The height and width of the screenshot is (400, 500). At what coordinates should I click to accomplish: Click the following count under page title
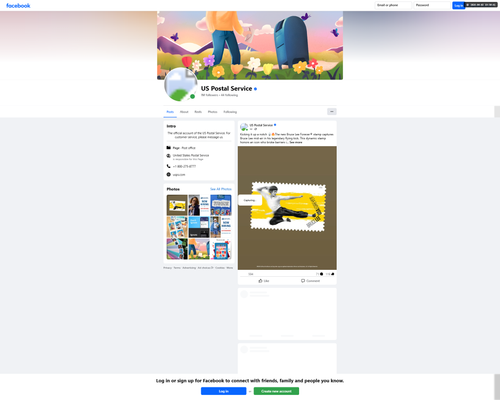[229, 95]
